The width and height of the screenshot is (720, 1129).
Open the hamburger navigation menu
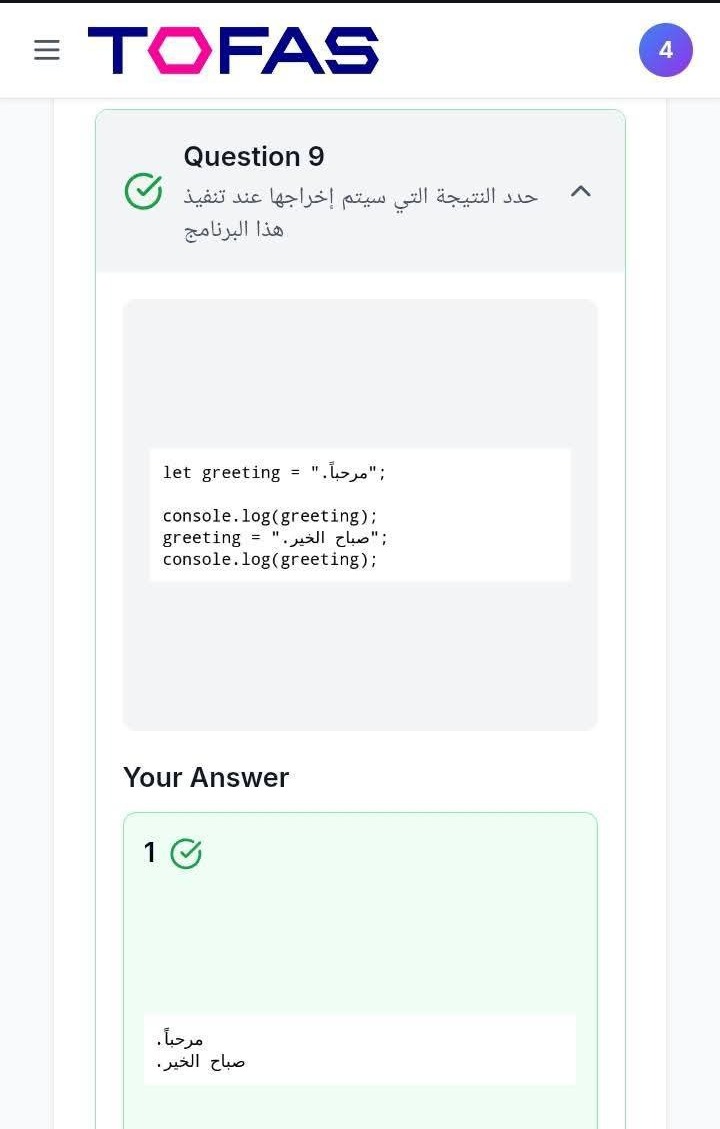(x=47, y=50)
